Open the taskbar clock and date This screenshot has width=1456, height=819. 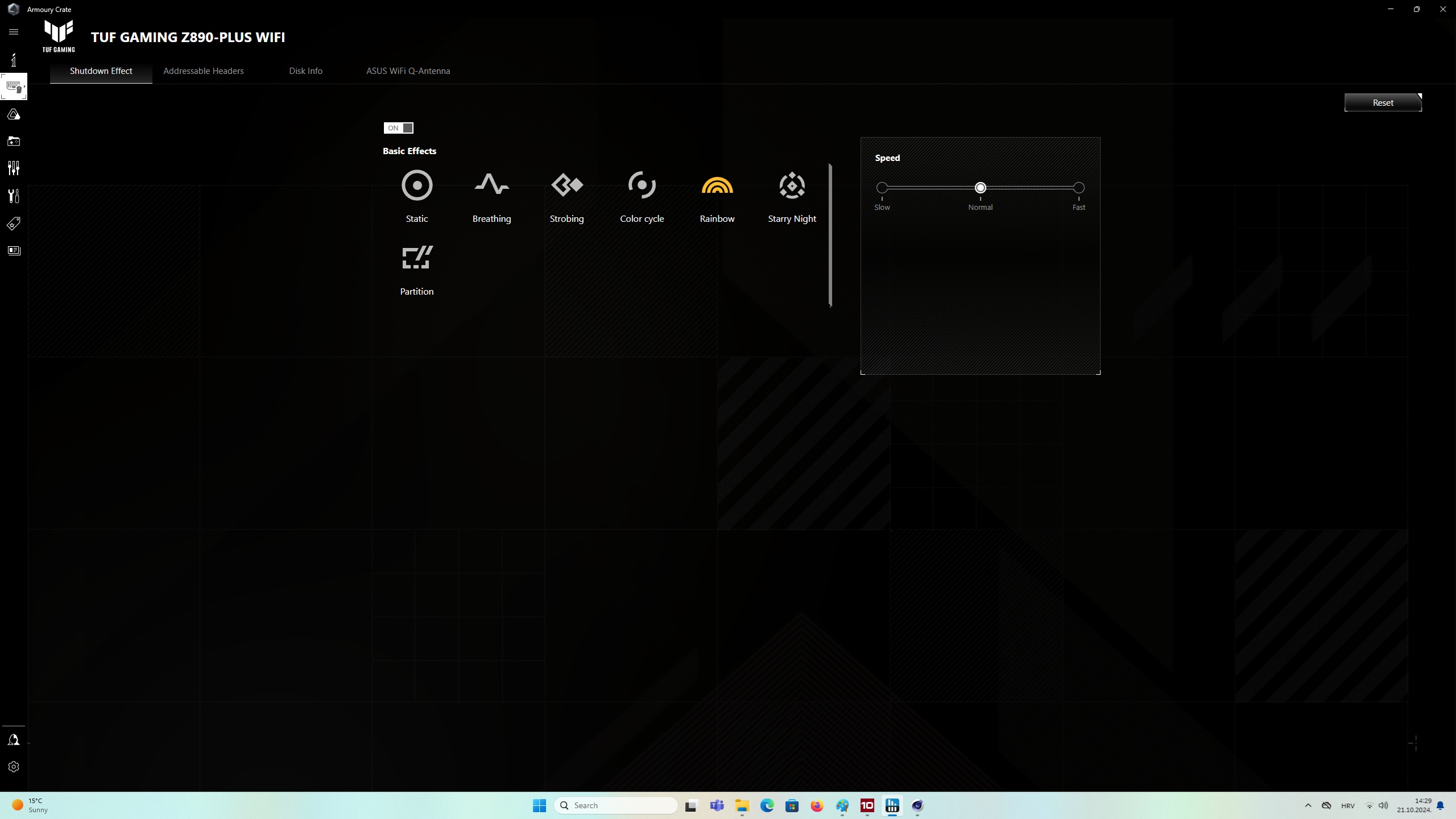(x=1414, y=805)
